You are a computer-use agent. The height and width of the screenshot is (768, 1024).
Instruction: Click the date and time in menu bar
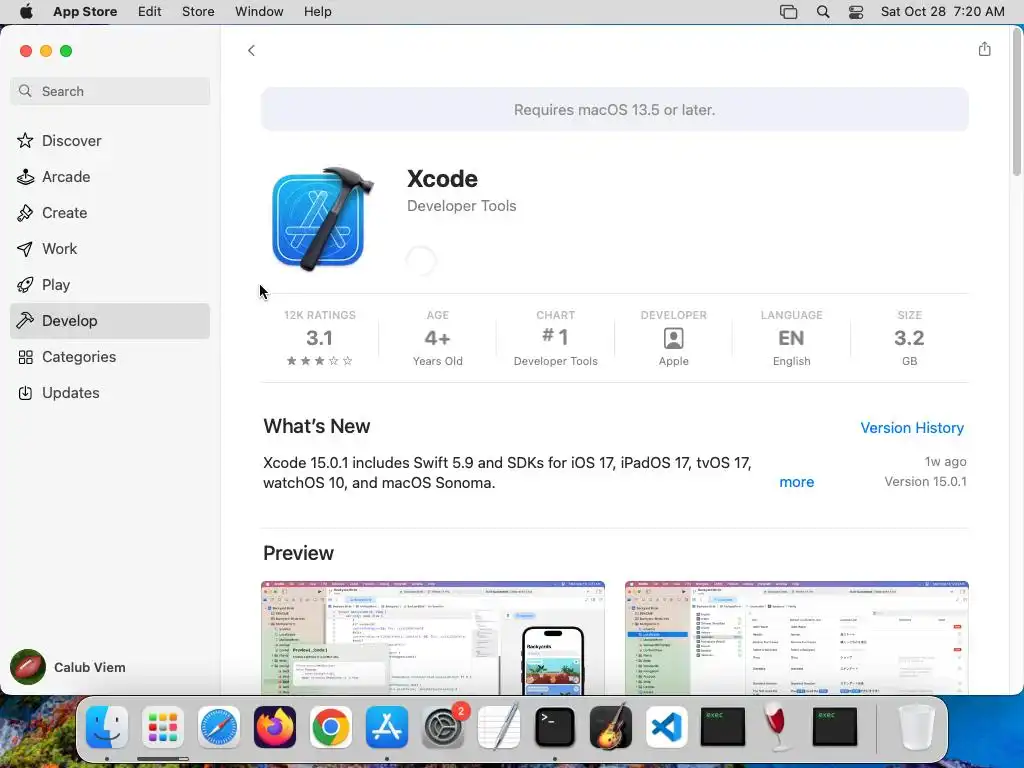tap(942, 12)
